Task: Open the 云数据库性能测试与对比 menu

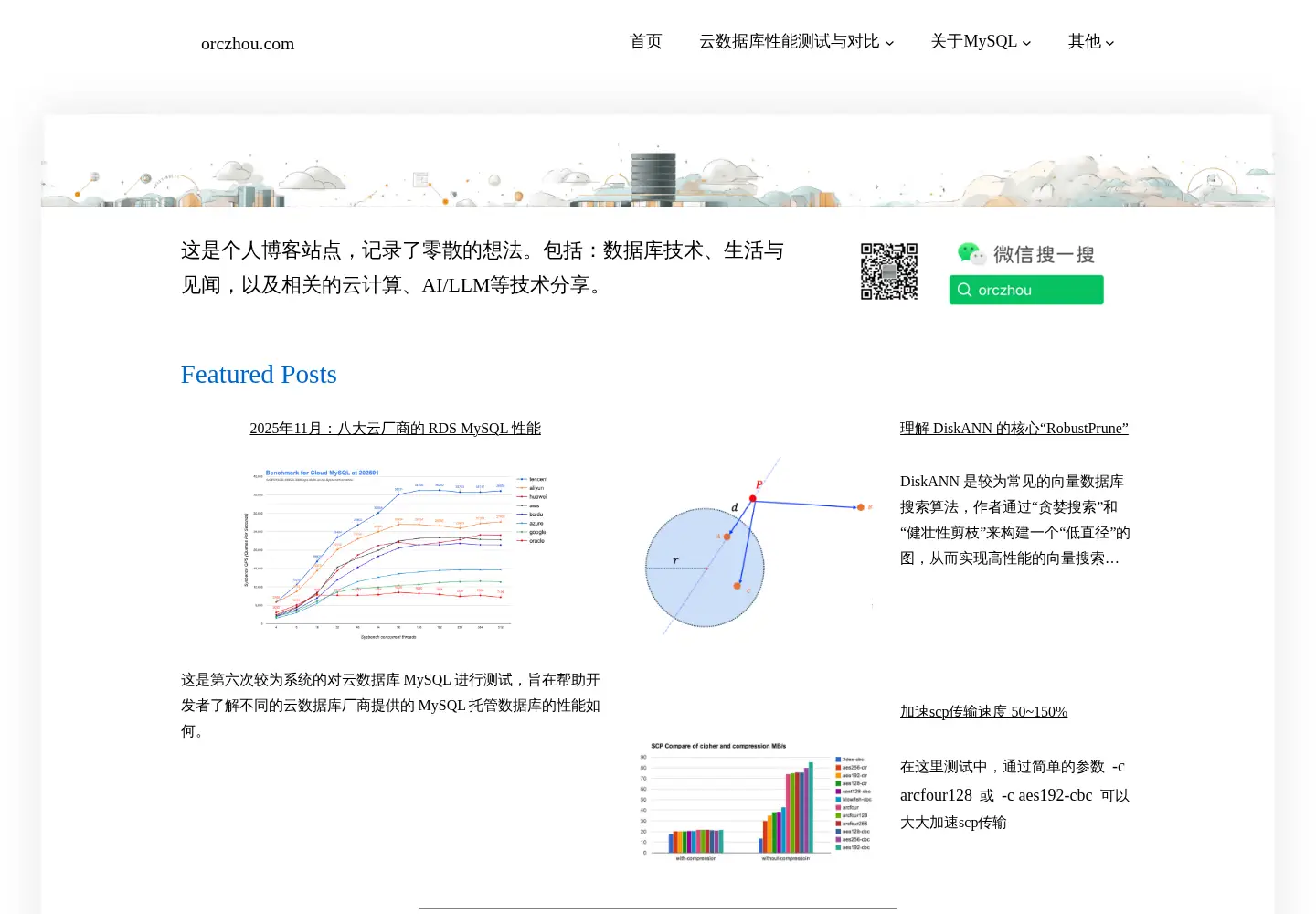Action: pyautogui.click(x=790, y=41)
